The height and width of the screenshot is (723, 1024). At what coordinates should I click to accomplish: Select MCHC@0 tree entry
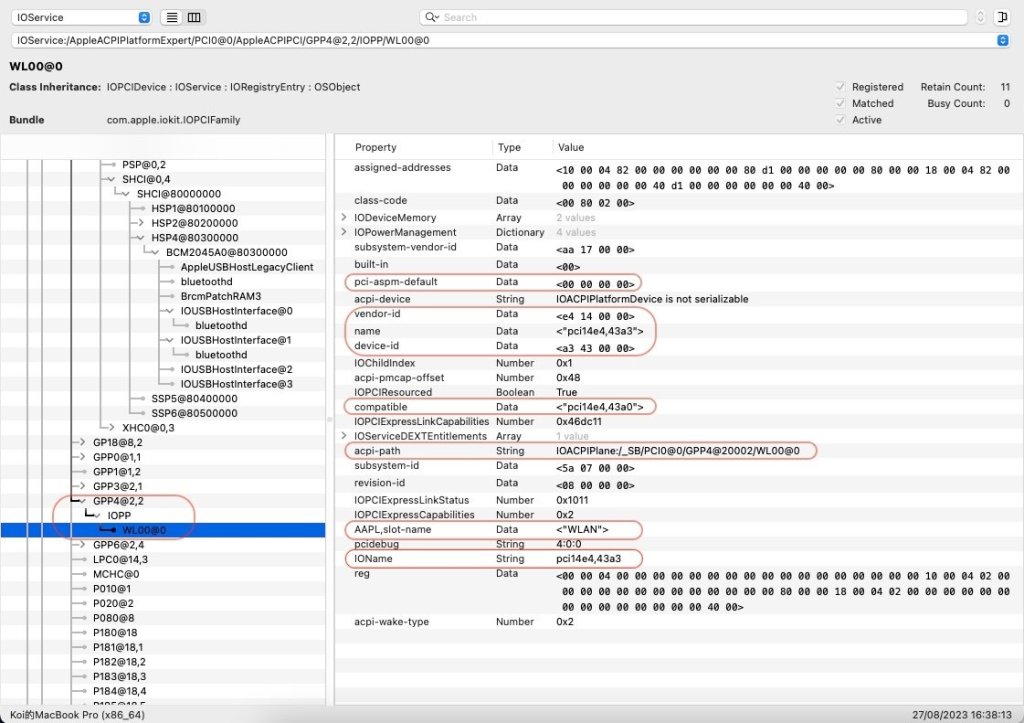click(116, 574)
